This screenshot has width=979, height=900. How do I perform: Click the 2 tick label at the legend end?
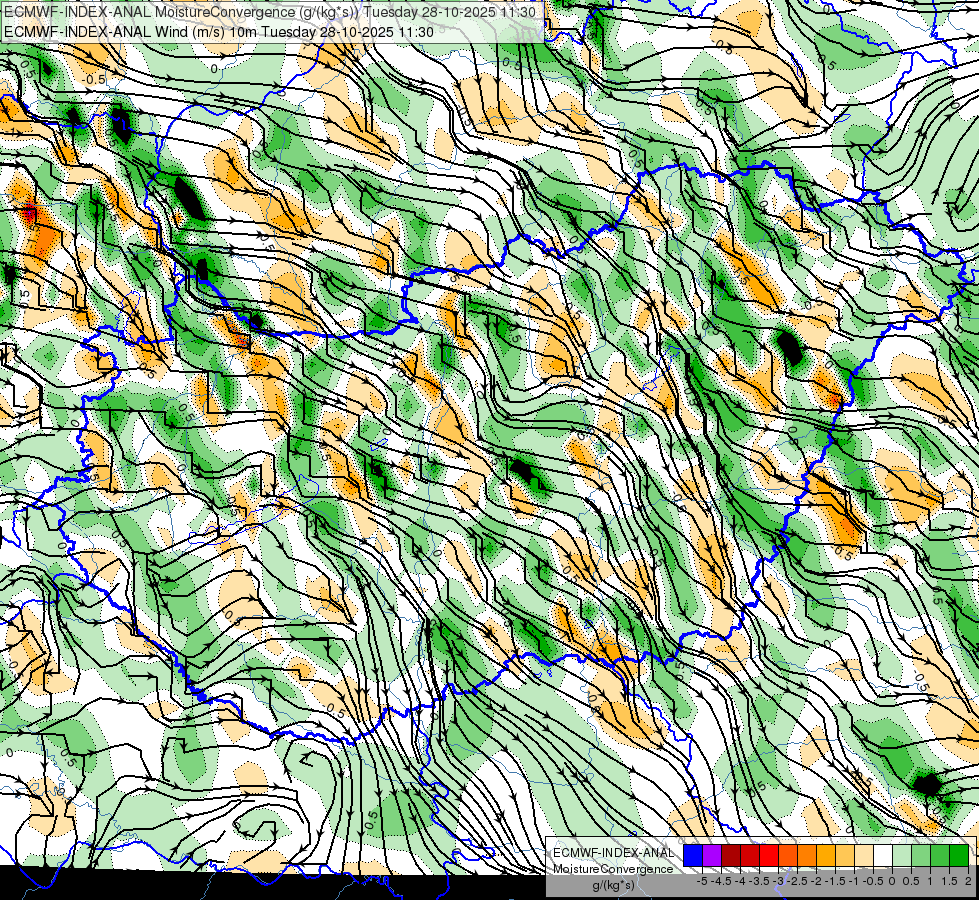[967, 881]
